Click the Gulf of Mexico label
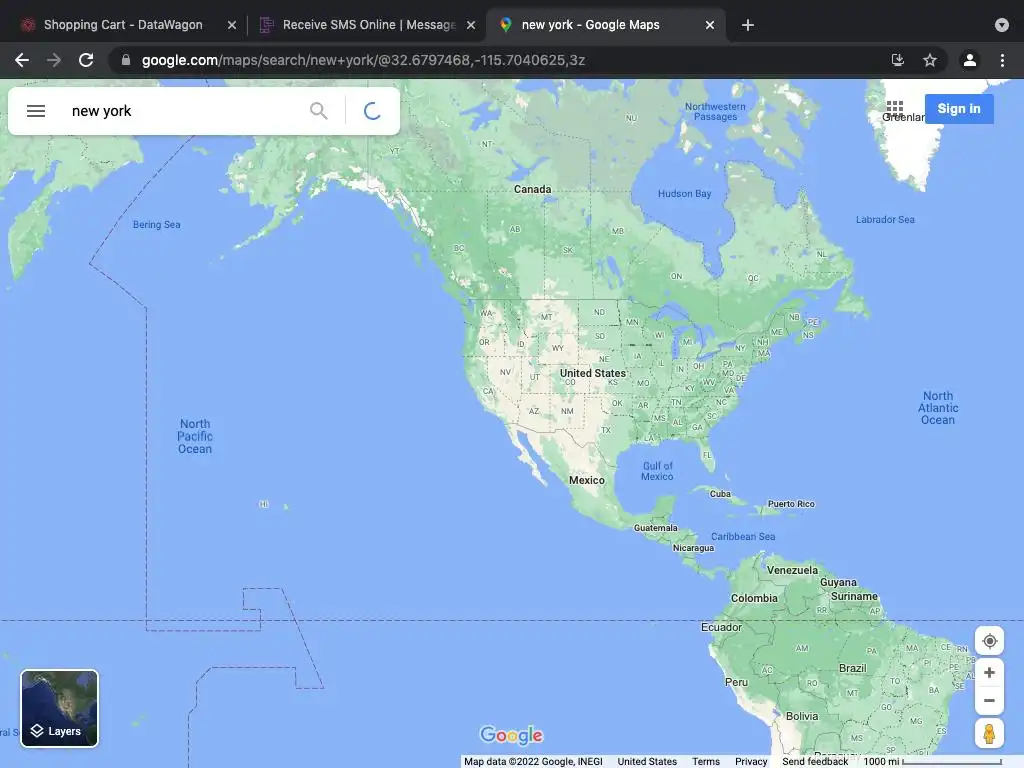Image resolution: width=1024 pixels, height=768 pixels. (x=657, y=471)
